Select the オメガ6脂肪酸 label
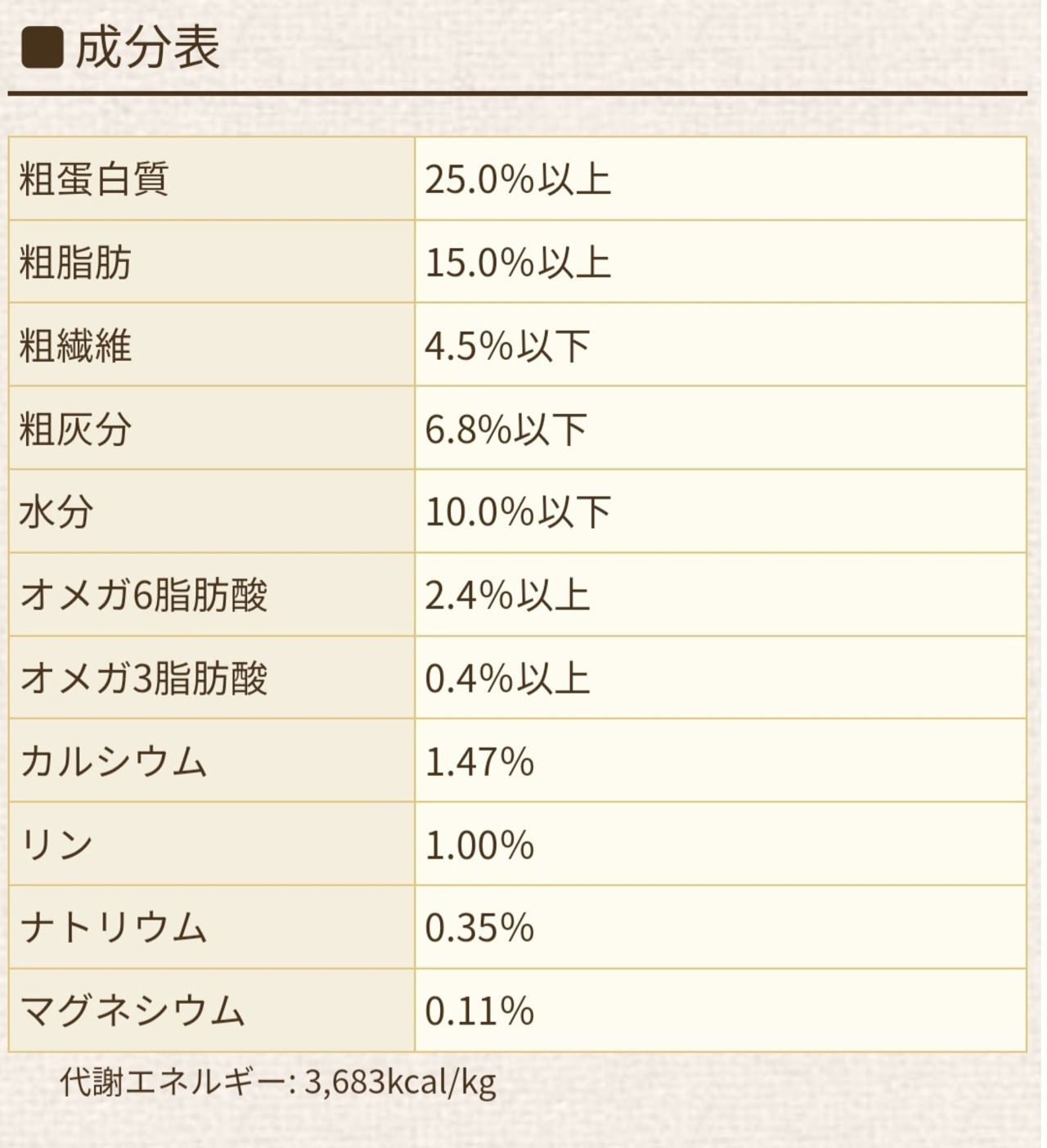Viewport: 1047px width, 1148px height. [x=144, y=596]
